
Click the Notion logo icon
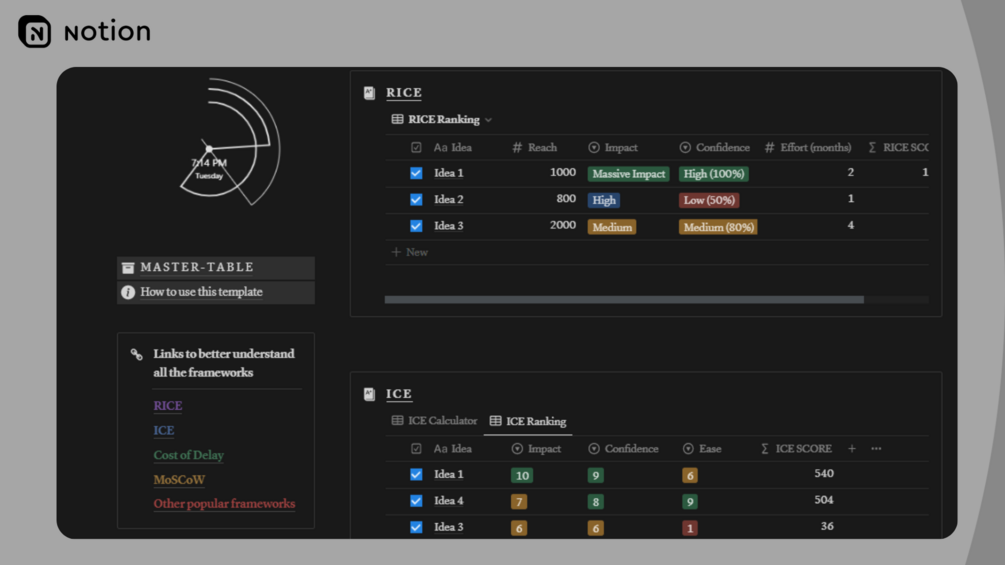pyautogui.click(x=35, y=31)
